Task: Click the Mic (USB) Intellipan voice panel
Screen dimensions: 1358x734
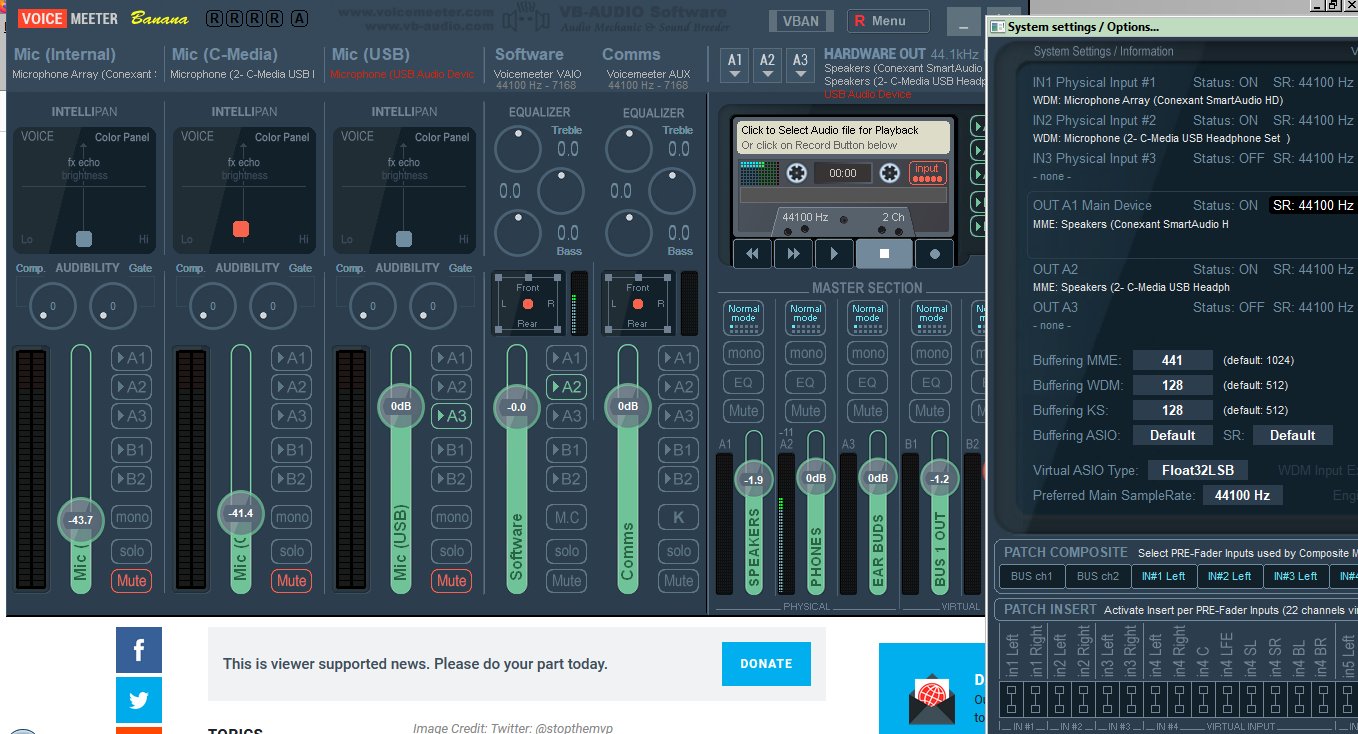Action: (x=404, y=189)
